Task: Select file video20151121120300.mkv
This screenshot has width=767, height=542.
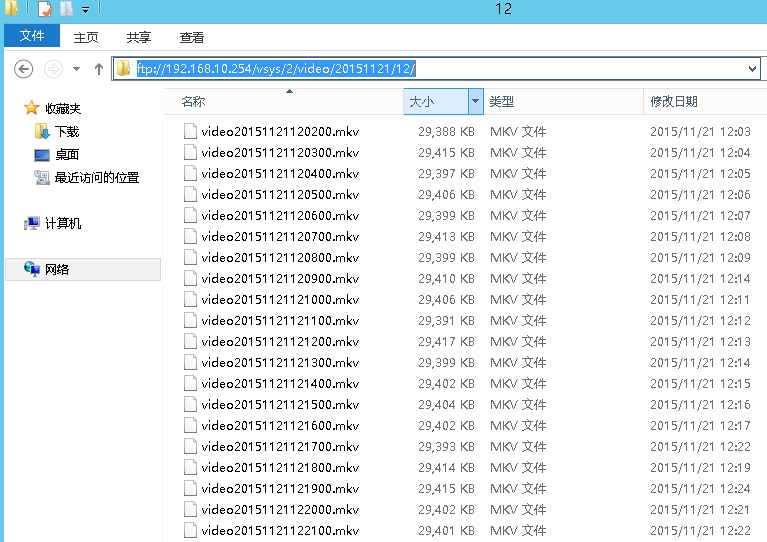Action: click(280, 152)
